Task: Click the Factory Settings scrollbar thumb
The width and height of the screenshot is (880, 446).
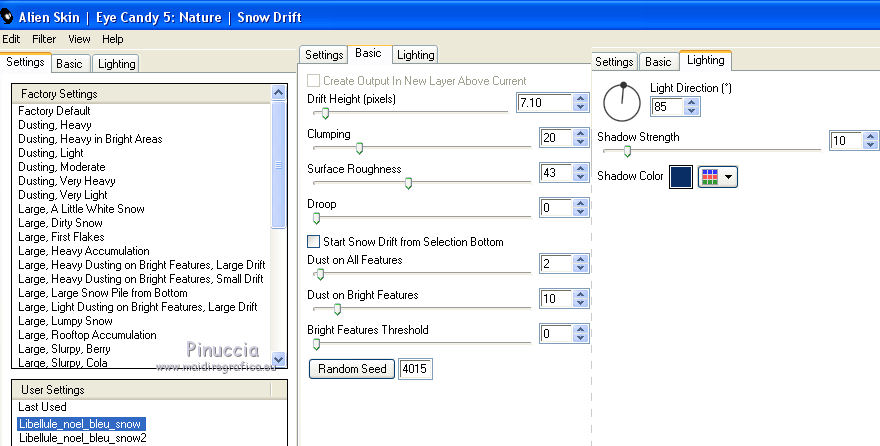Action: coord(278,165)
